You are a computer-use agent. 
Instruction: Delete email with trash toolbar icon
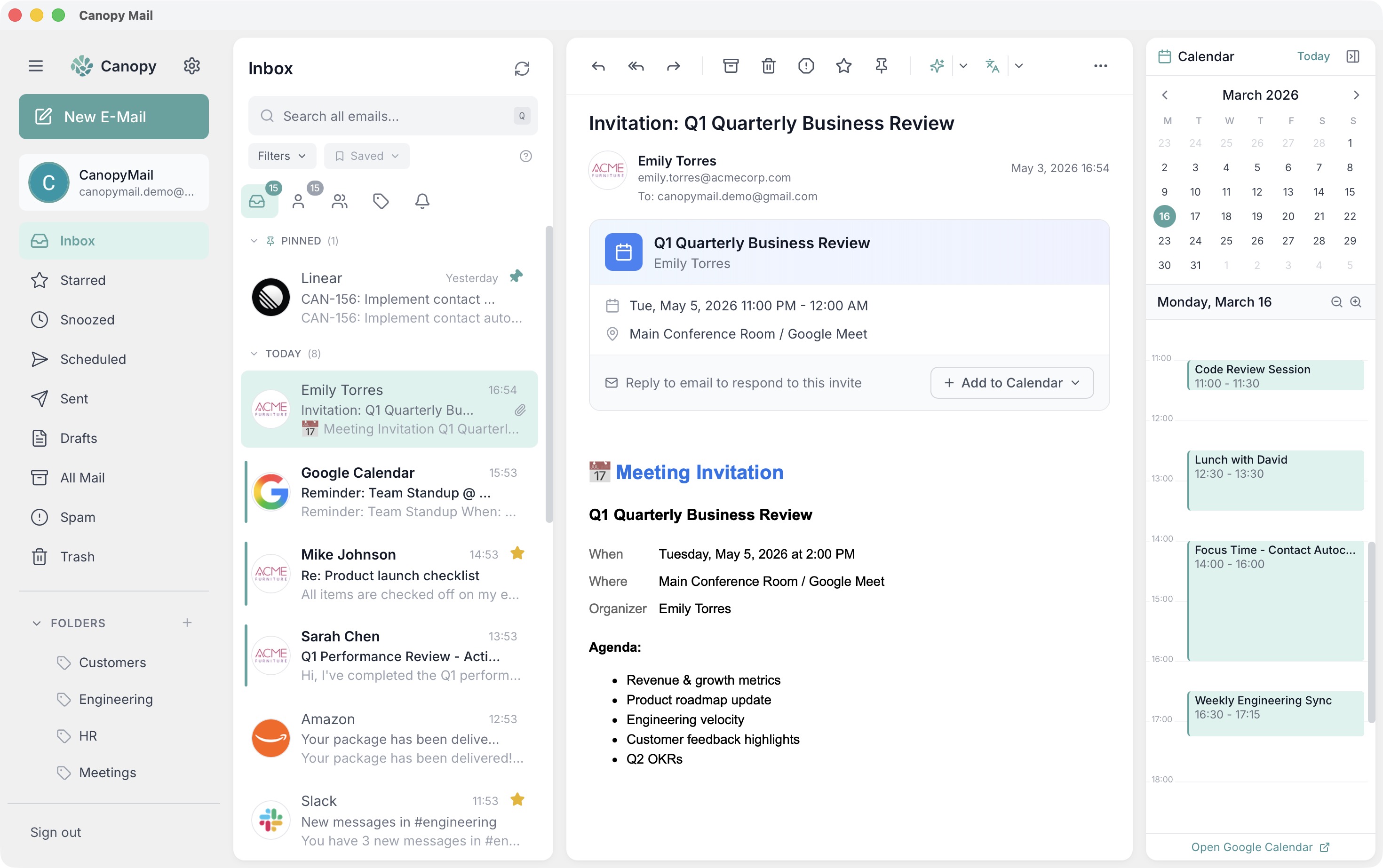click(x=769, y=66)
